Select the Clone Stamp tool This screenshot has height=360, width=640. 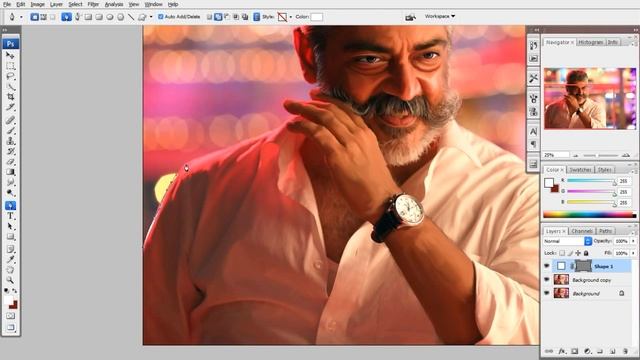pos(10,141)
